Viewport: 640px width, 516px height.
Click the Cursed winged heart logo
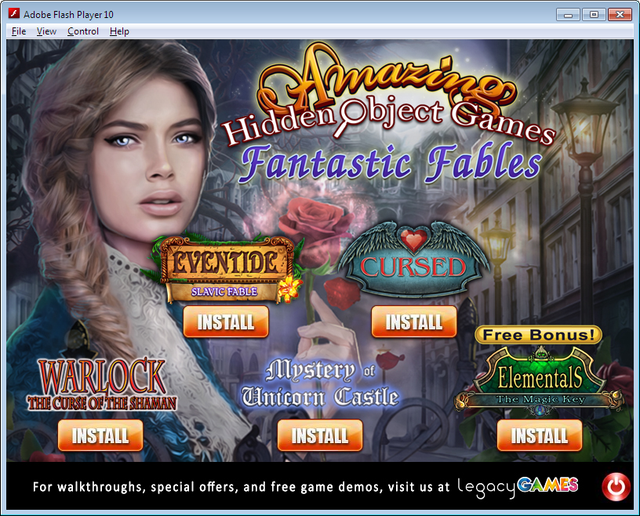coord(413,258)
